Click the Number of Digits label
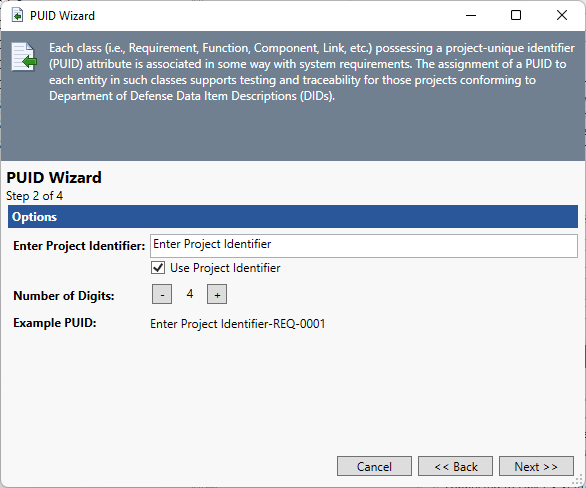 [64, 296]
